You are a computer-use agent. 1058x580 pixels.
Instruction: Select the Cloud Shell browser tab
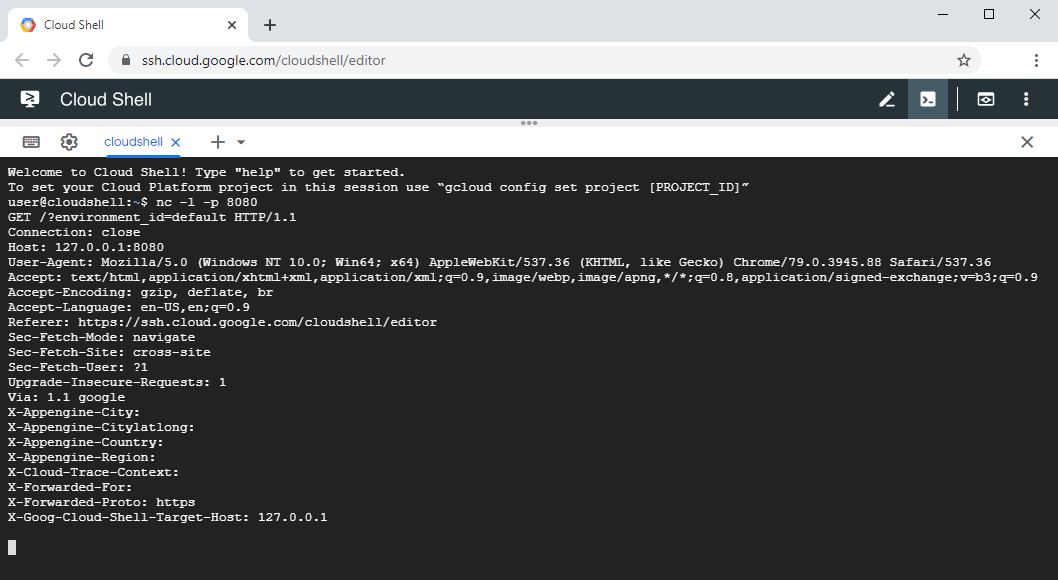tap(120, 25)
